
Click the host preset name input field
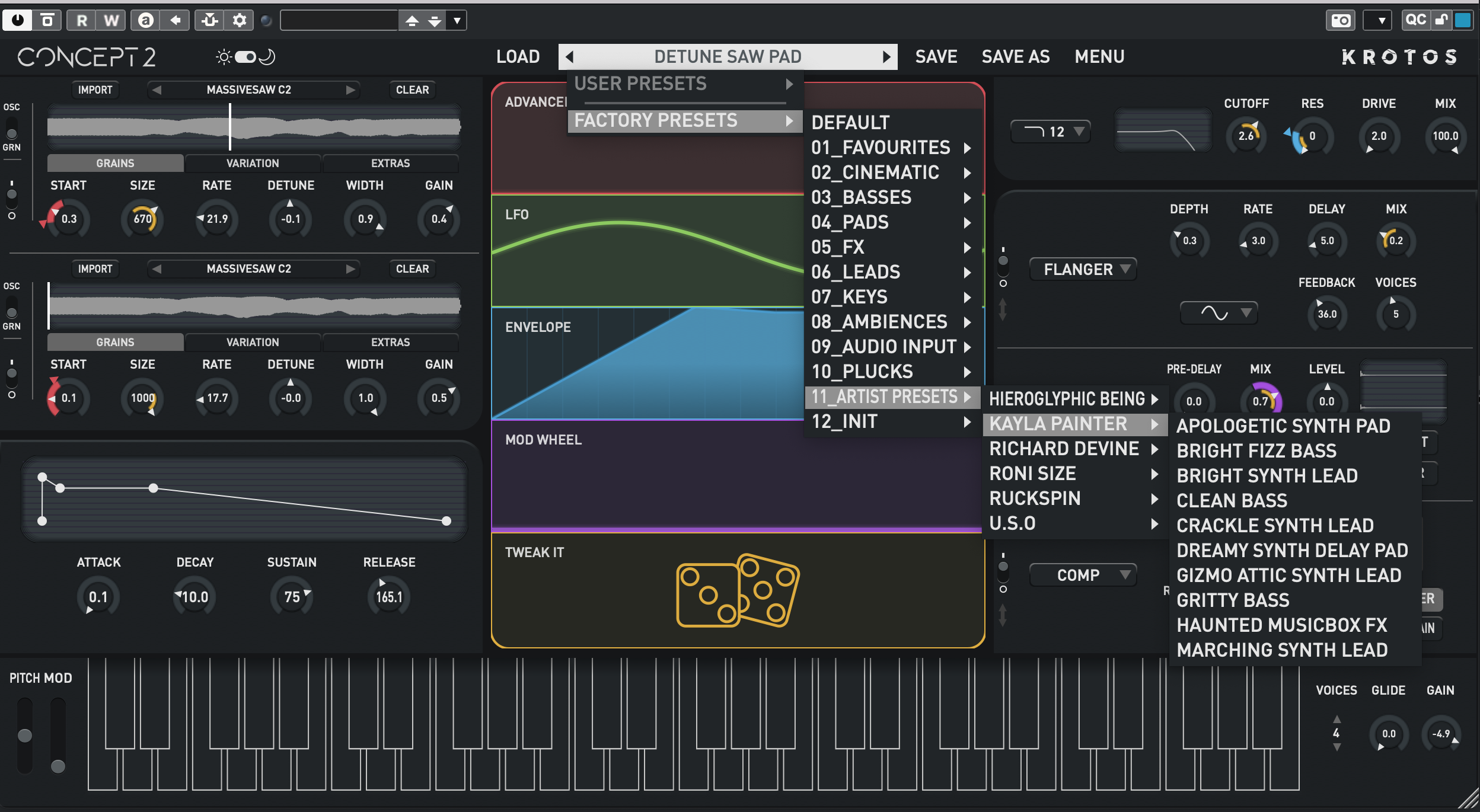pyautogui.click(x=339, y=21)
